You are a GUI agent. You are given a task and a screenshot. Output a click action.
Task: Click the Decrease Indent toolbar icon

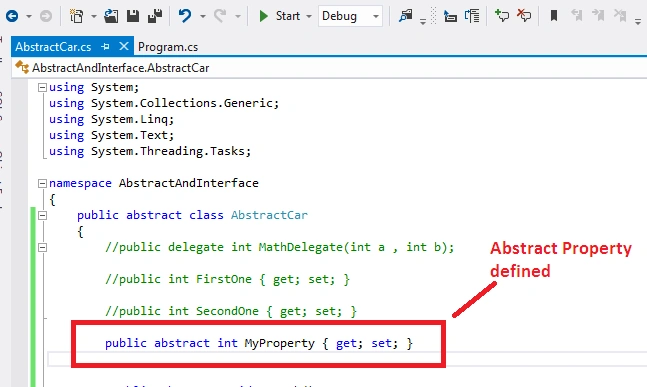pos(450,16)
